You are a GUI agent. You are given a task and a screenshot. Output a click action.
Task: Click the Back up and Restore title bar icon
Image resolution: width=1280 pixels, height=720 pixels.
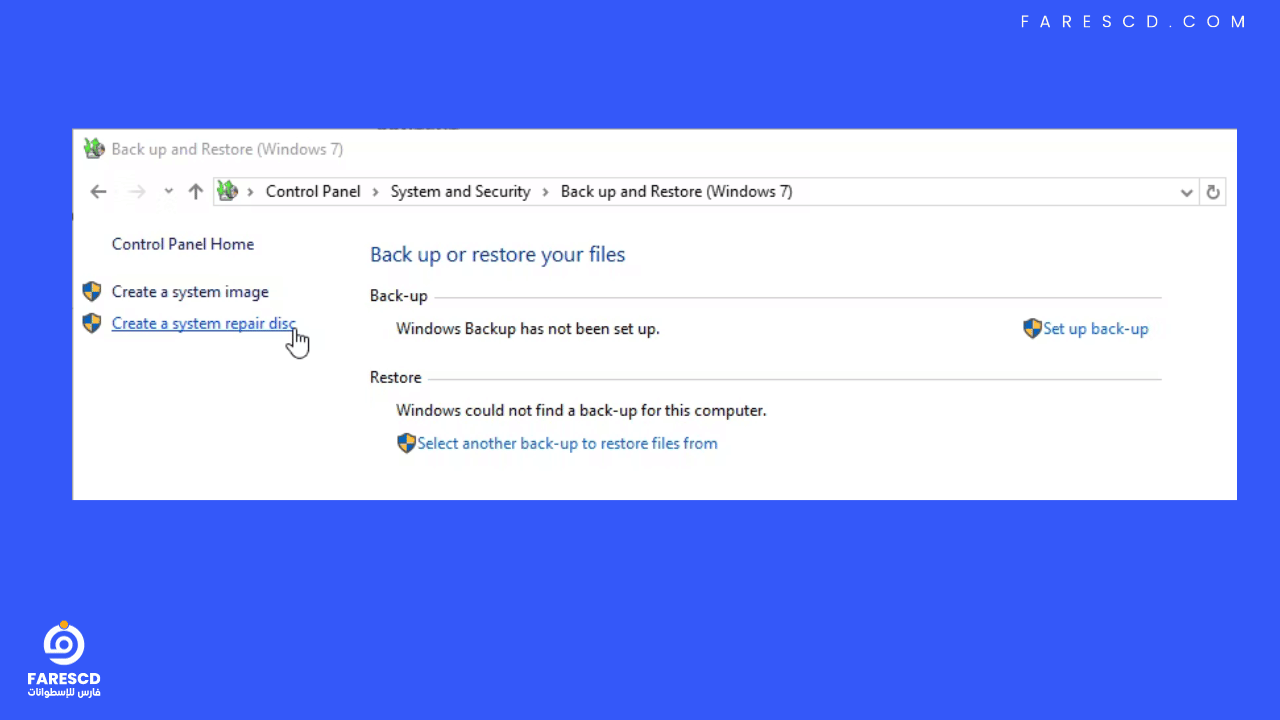pyautogui.click(x=94, y=149)
